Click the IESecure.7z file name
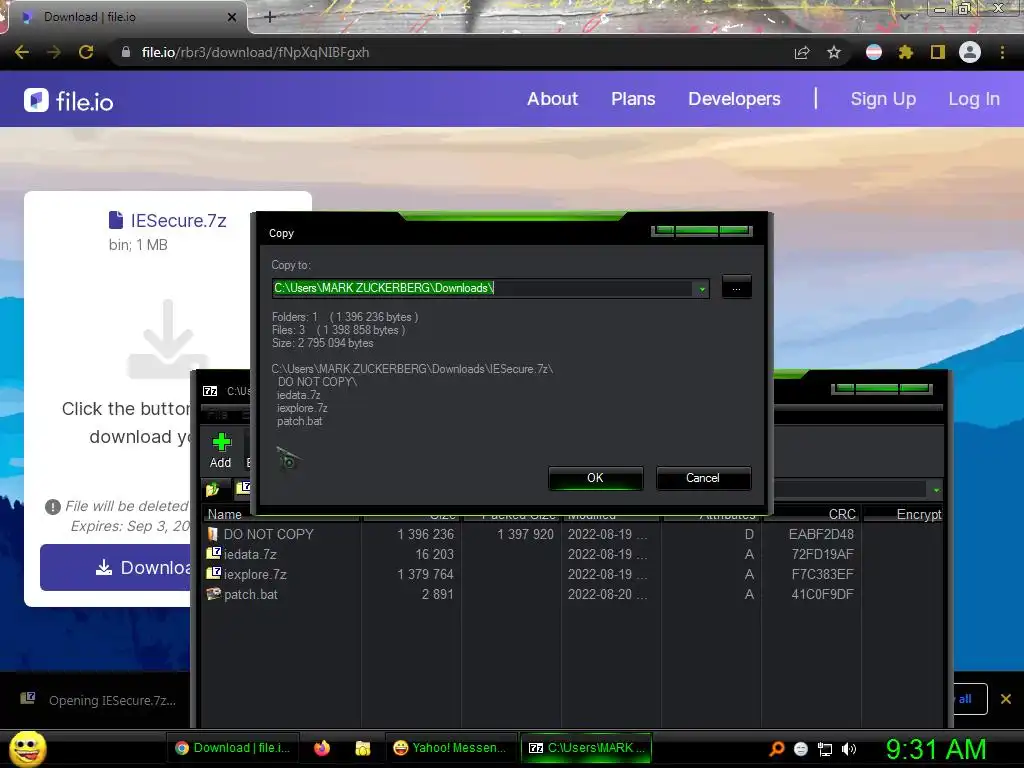Screen dimensions: 1024x768 click(x=178, y=221)
